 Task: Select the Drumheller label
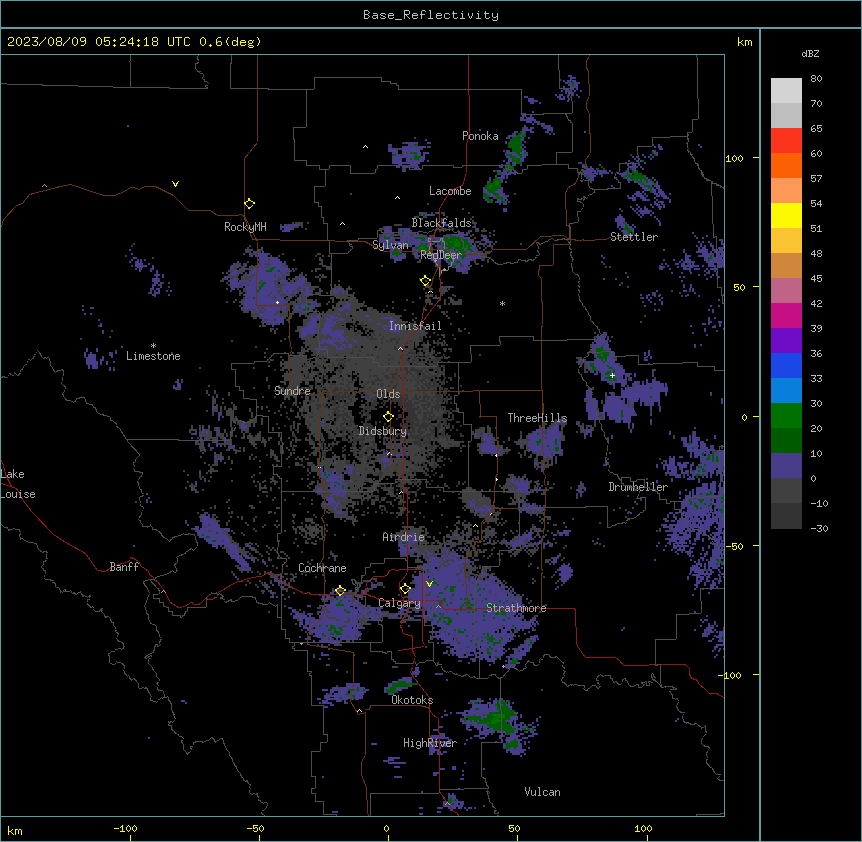pyautogui.click(x=638, y=487)
